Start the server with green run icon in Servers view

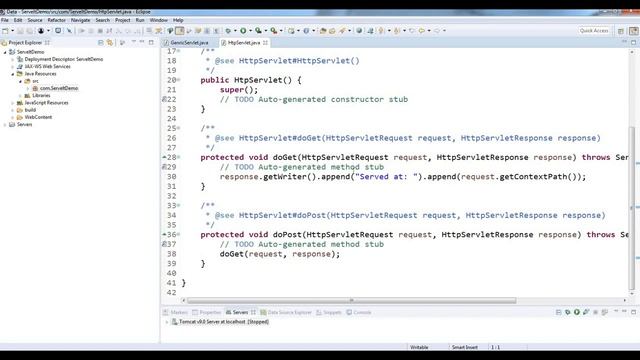[577, 312]
